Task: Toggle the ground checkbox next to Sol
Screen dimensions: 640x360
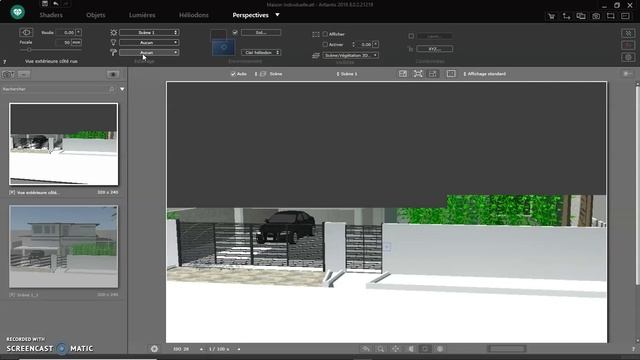Action: [x=235, y=32]
